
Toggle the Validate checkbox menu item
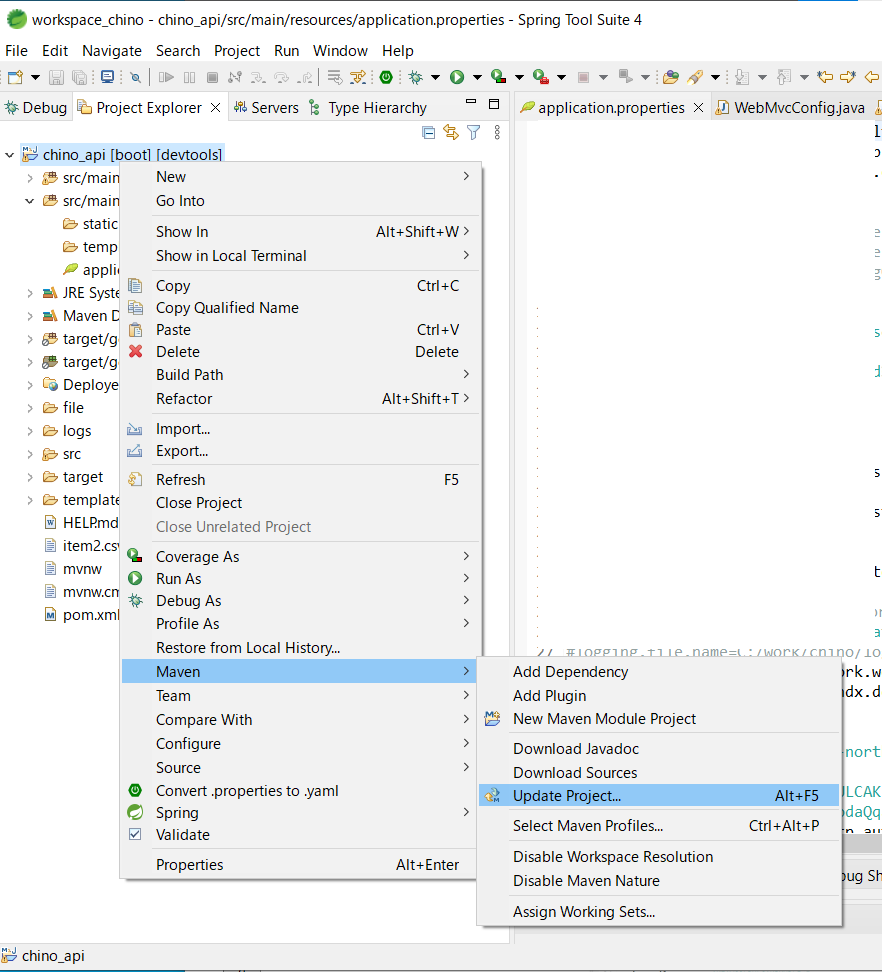click(x=182, y=834)
